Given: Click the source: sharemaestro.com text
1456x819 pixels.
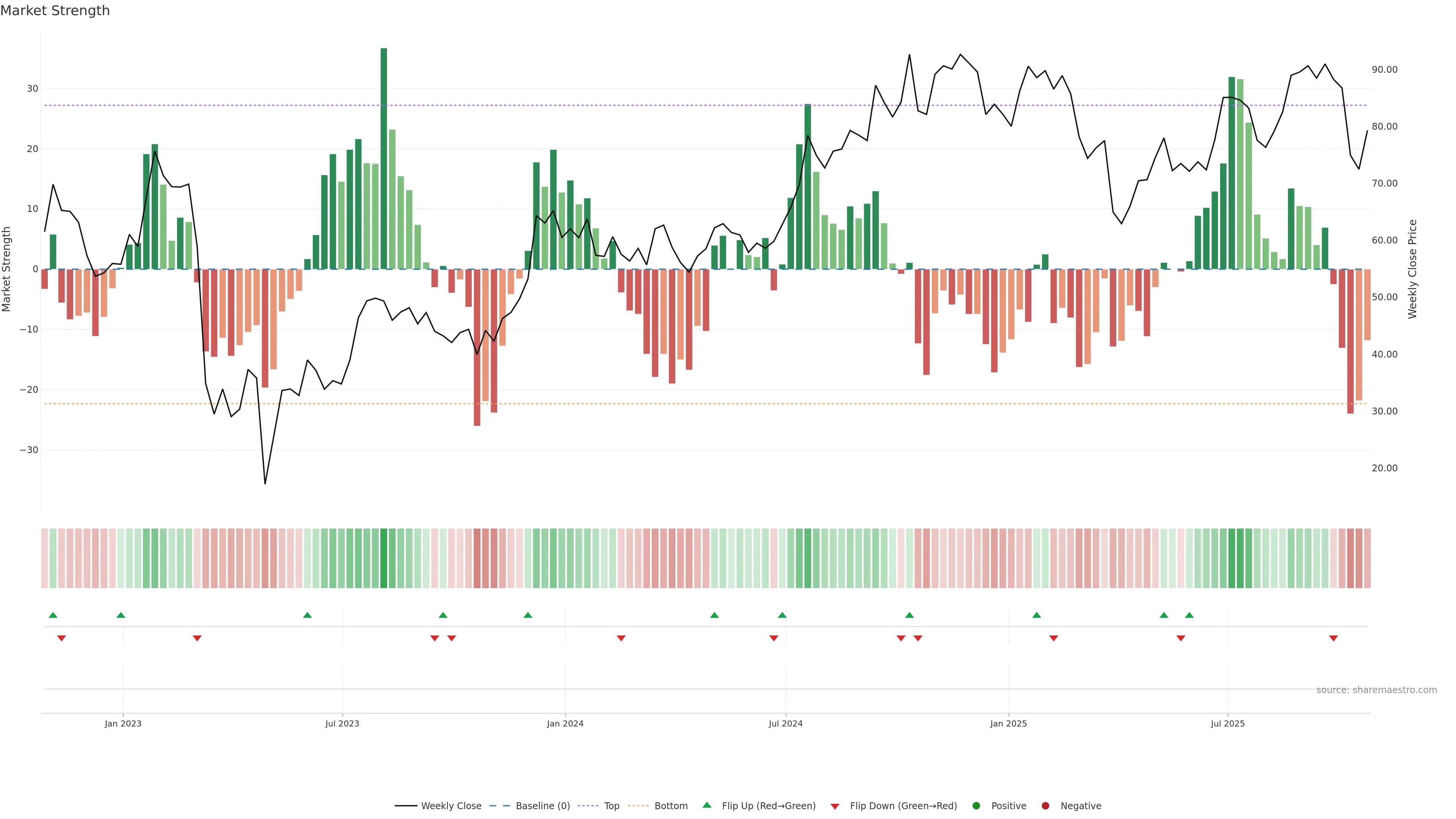Looking at the screenshot, I should click(1376, 690).
